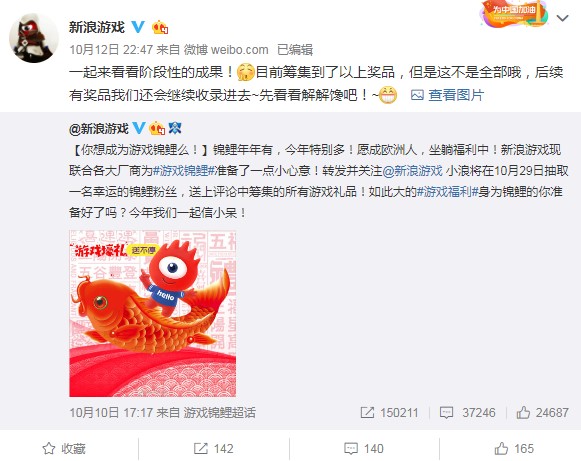This screenshot has height=461, width=581.
Task: Expand the post options chevron menu
Action: pyautogui.click(x=562, y=18)
